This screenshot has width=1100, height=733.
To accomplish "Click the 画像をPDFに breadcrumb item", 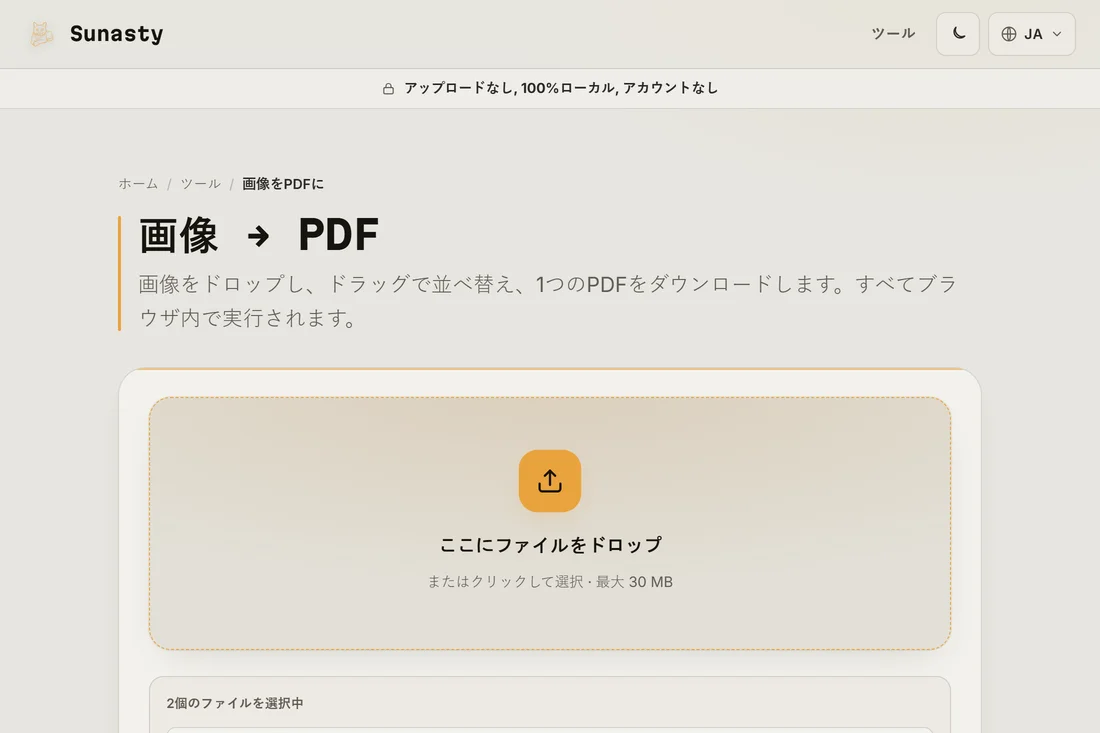I will pyautogui.click(x=283, y=184).
